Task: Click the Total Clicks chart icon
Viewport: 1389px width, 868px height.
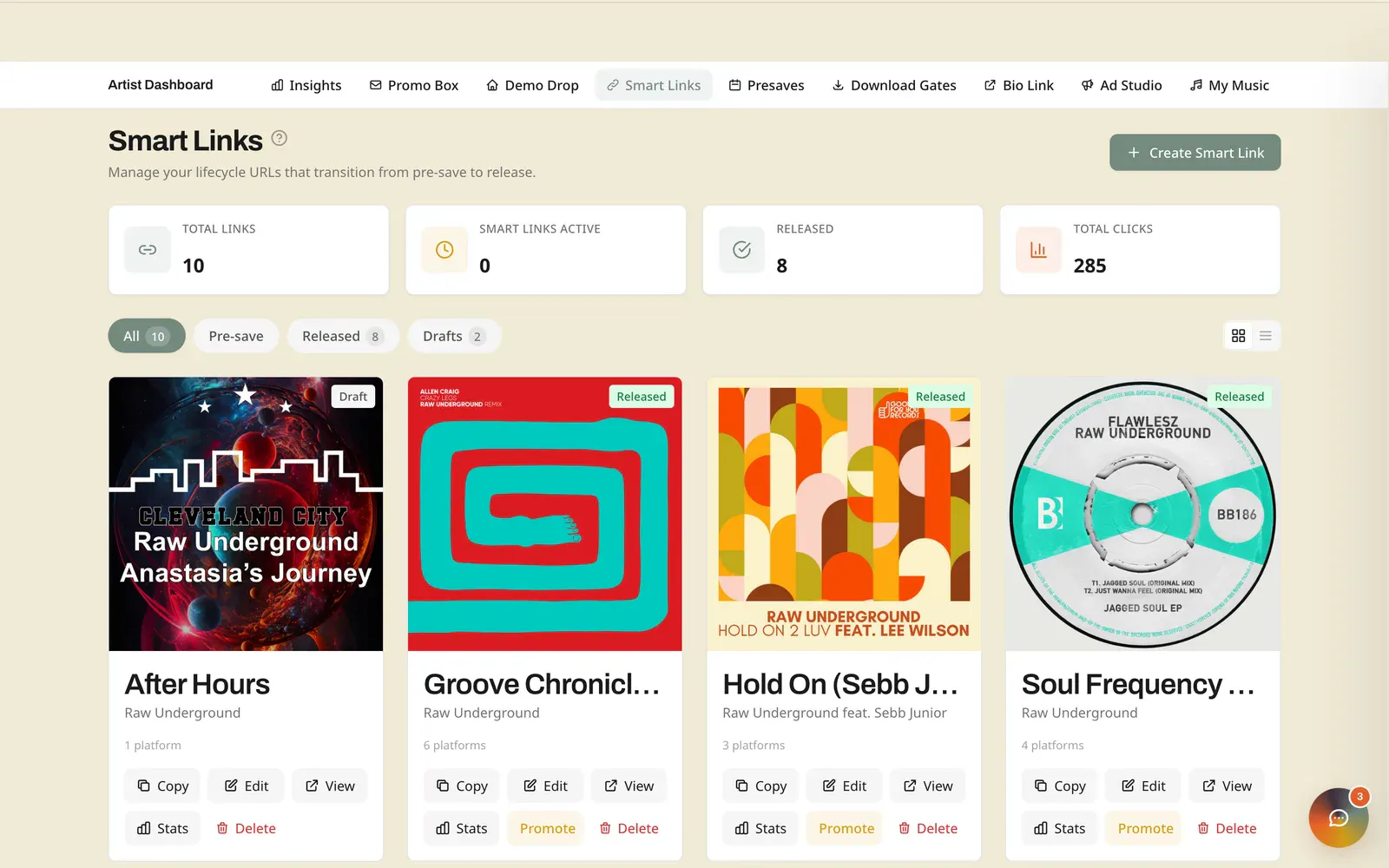Action: click(x=1038, y=250)
